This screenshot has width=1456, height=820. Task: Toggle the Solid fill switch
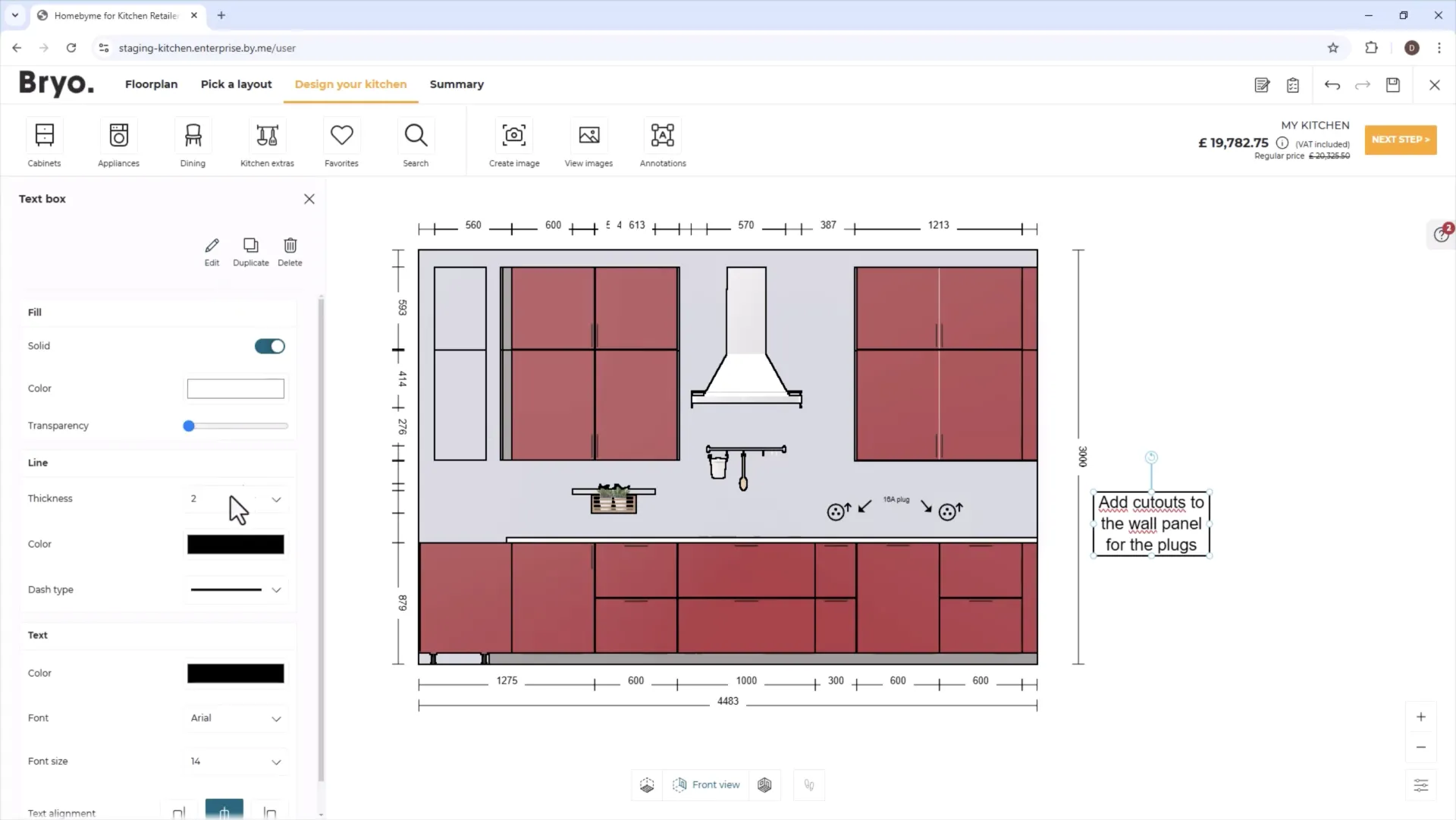(x=269, y=347)
